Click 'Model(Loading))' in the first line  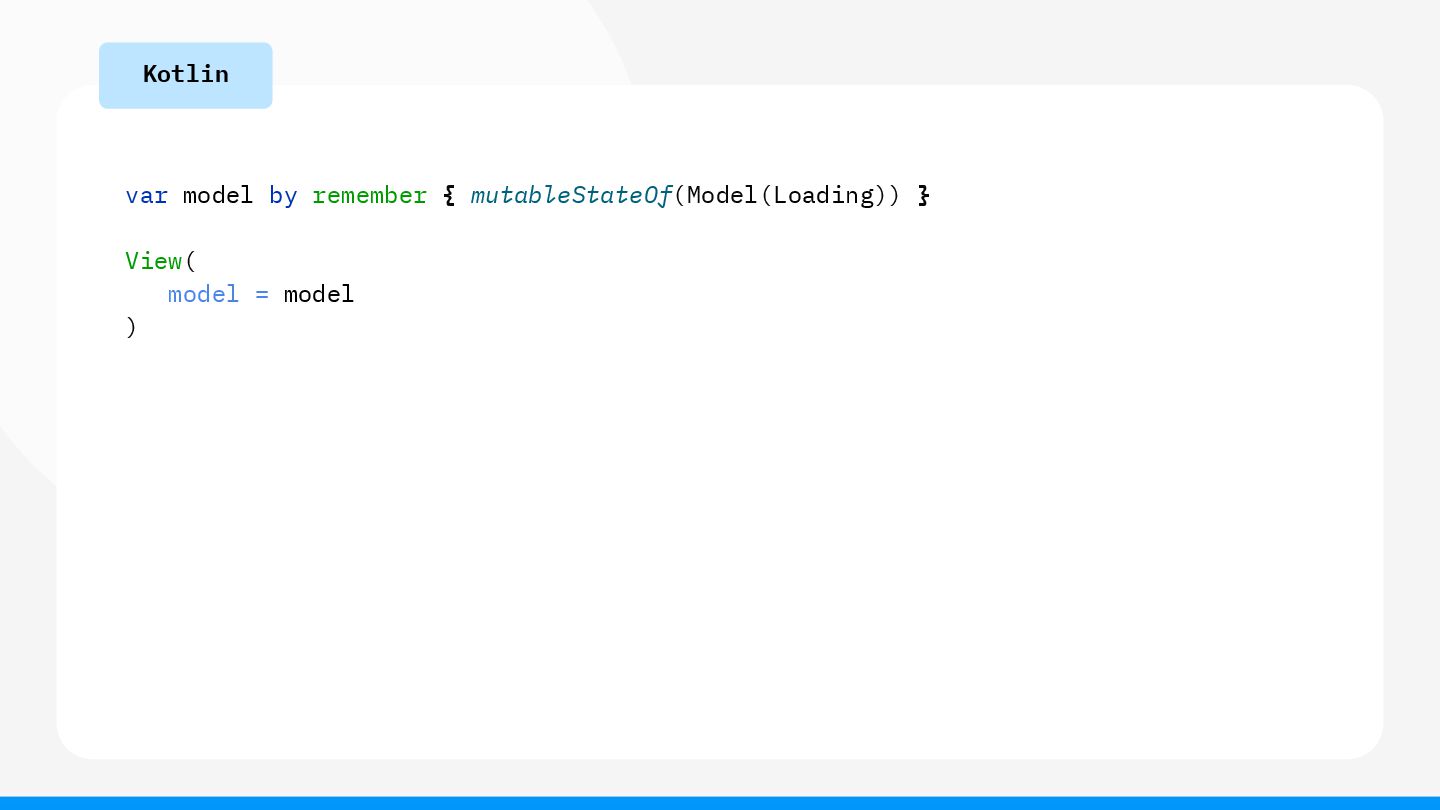(x=794, y=195)
